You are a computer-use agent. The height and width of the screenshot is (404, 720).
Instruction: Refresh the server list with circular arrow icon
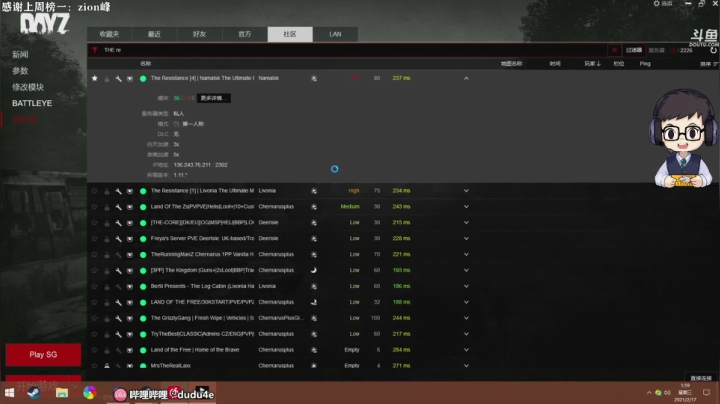(x=714, y=50)
